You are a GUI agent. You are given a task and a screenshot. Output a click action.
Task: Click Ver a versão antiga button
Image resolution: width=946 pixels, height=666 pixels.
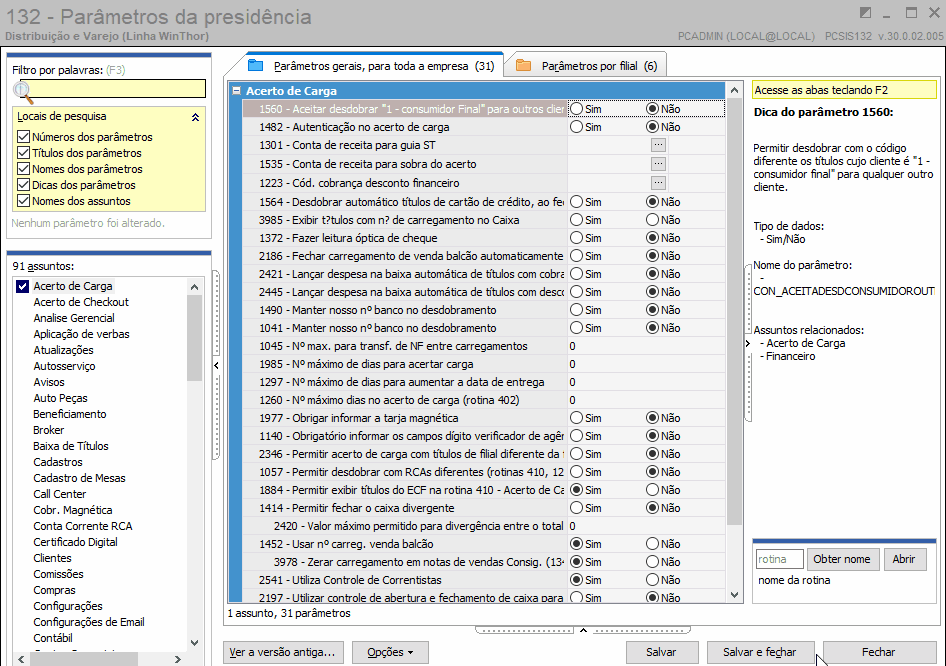point(282,652)
